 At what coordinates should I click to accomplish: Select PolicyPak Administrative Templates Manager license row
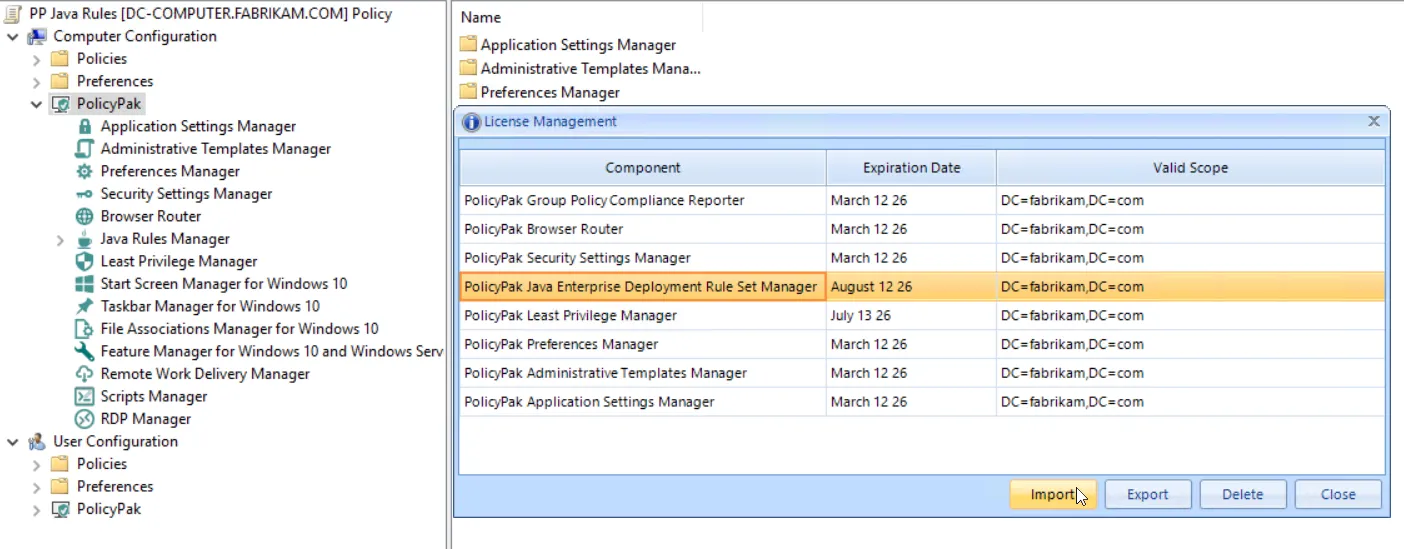[922, 373]
